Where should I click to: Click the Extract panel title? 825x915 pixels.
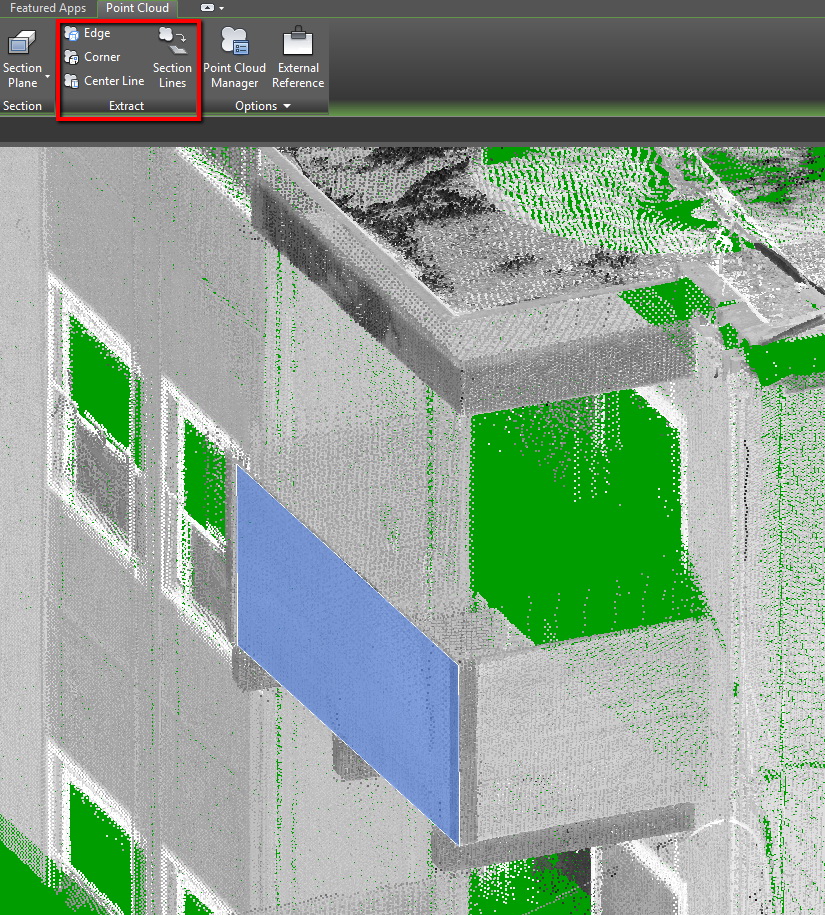click(x=127, y=106)
